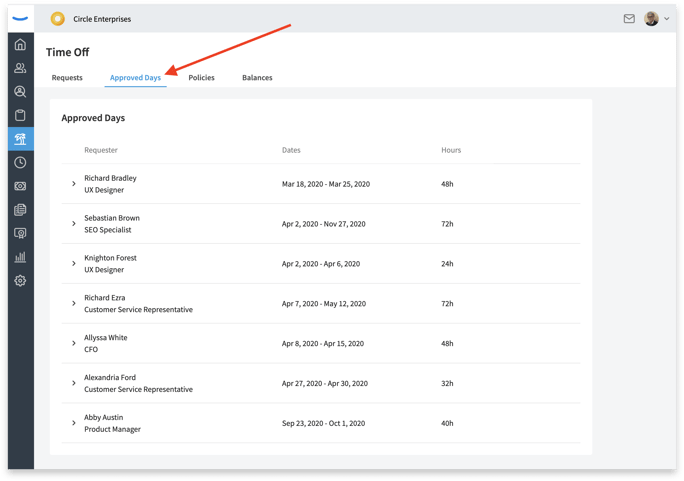Click the name Knighton Forest

110,258
